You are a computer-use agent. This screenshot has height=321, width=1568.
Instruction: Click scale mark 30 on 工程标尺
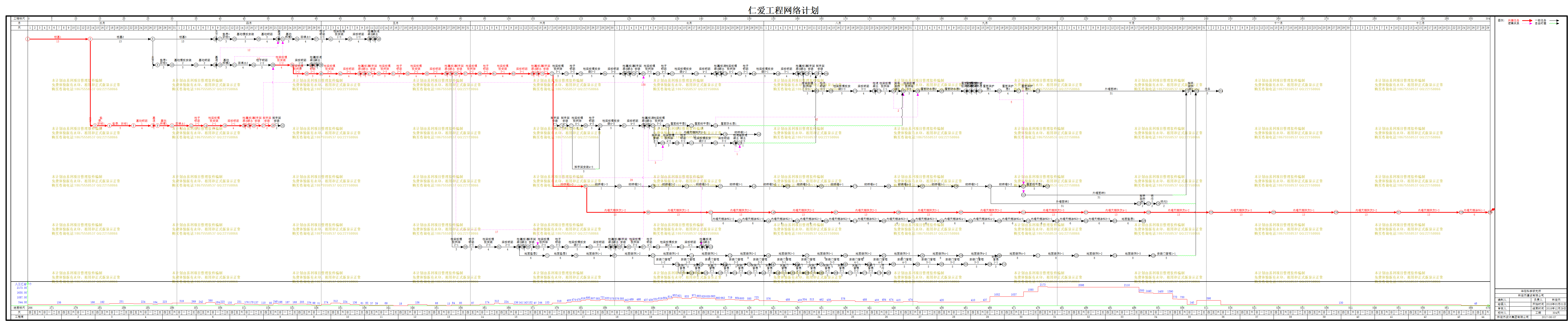click(x=172, y=18)
